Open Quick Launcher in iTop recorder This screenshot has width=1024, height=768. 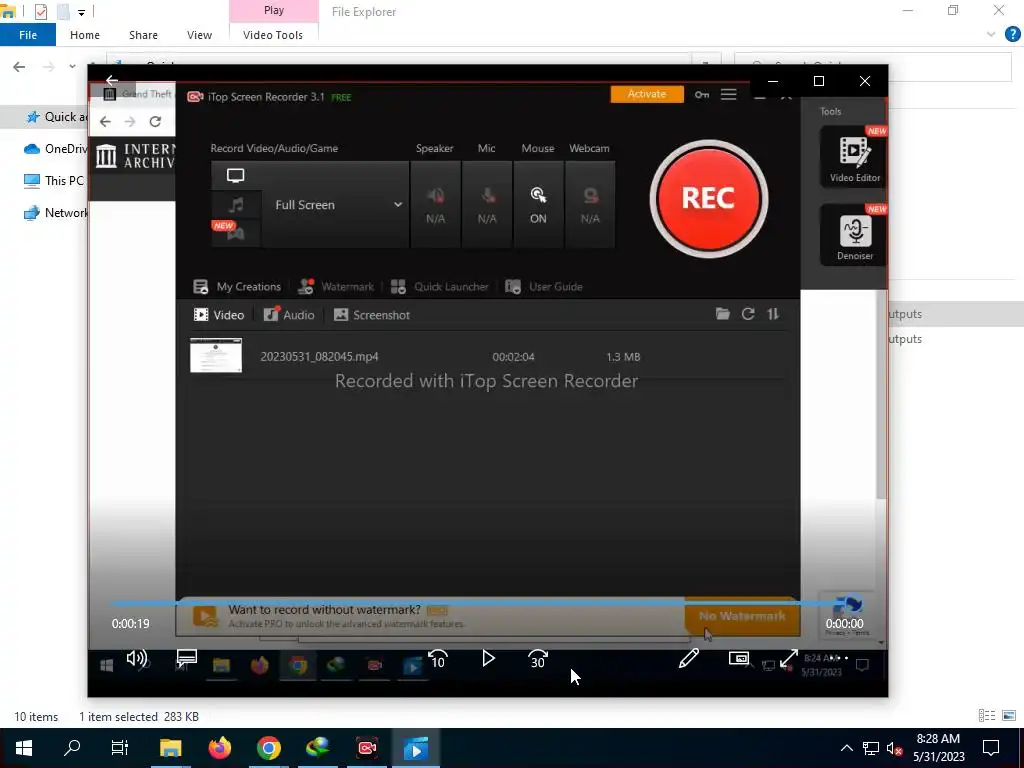pyautogui.click(x=440, y=287)
